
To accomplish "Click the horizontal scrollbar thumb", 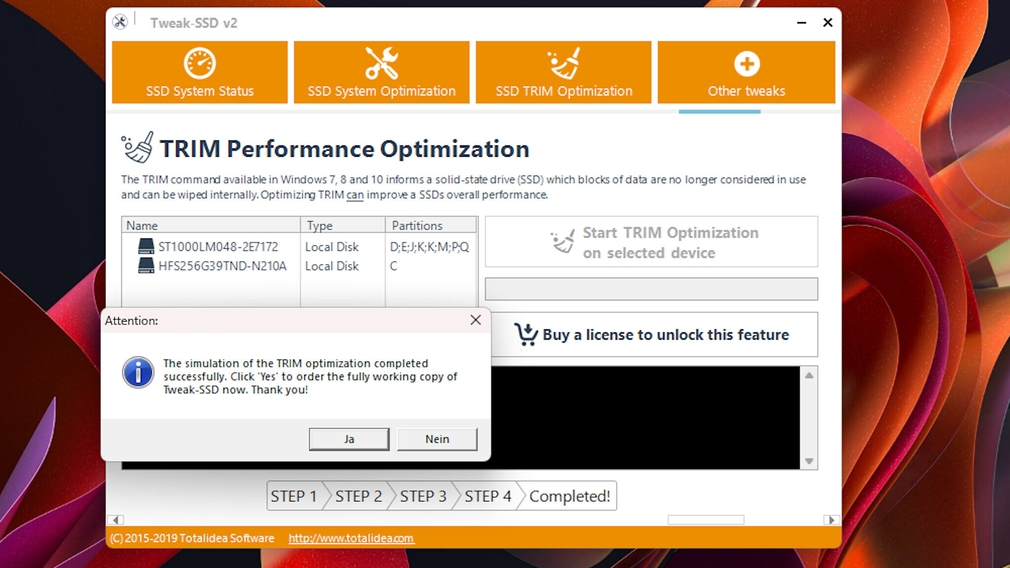I will tap(706, 520).
